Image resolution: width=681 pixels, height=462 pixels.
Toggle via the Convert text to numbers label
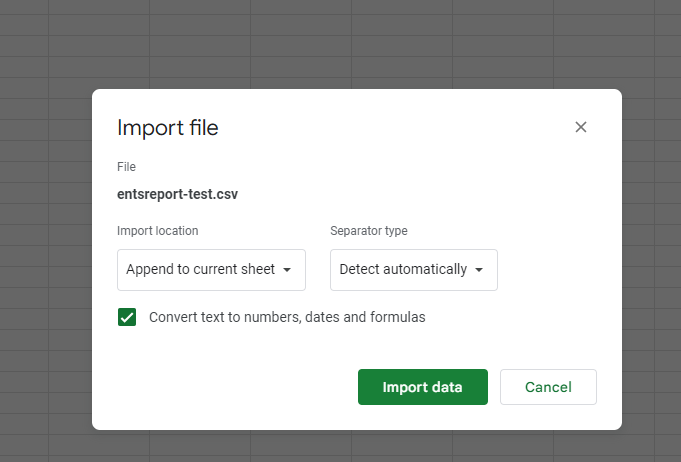click(287, 317)
